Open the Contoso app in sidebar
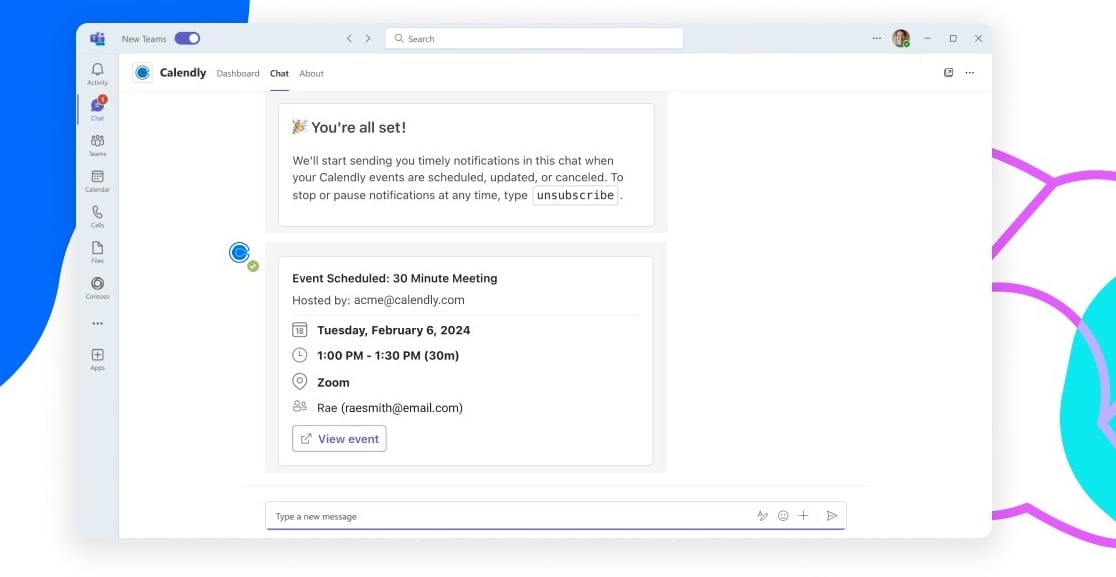 98,287
